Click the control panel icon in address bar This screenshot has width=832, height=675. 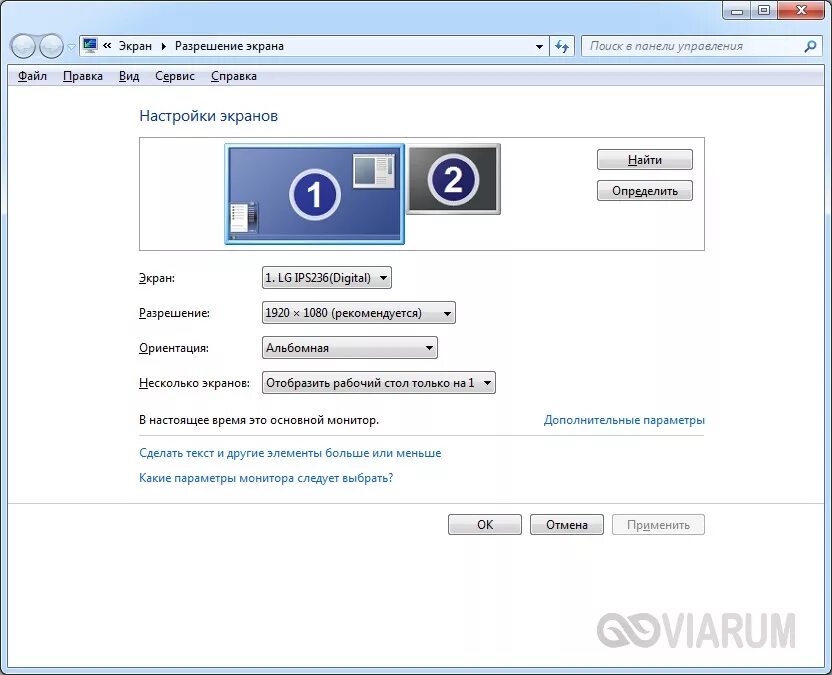tap(90, 46)
